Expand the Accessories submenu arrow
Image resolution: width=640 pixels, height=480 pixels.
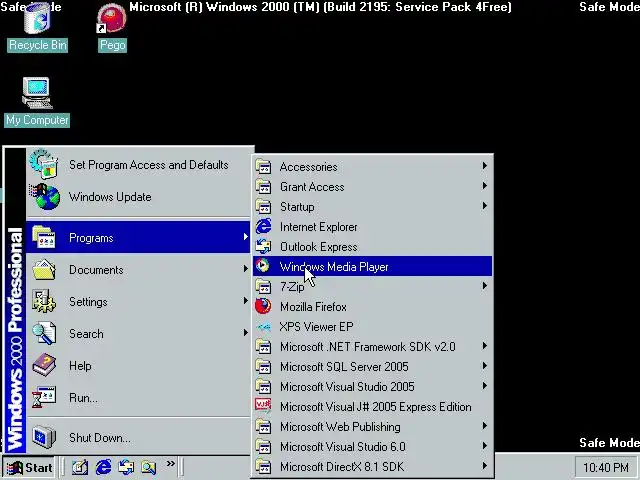pos(484,165)
